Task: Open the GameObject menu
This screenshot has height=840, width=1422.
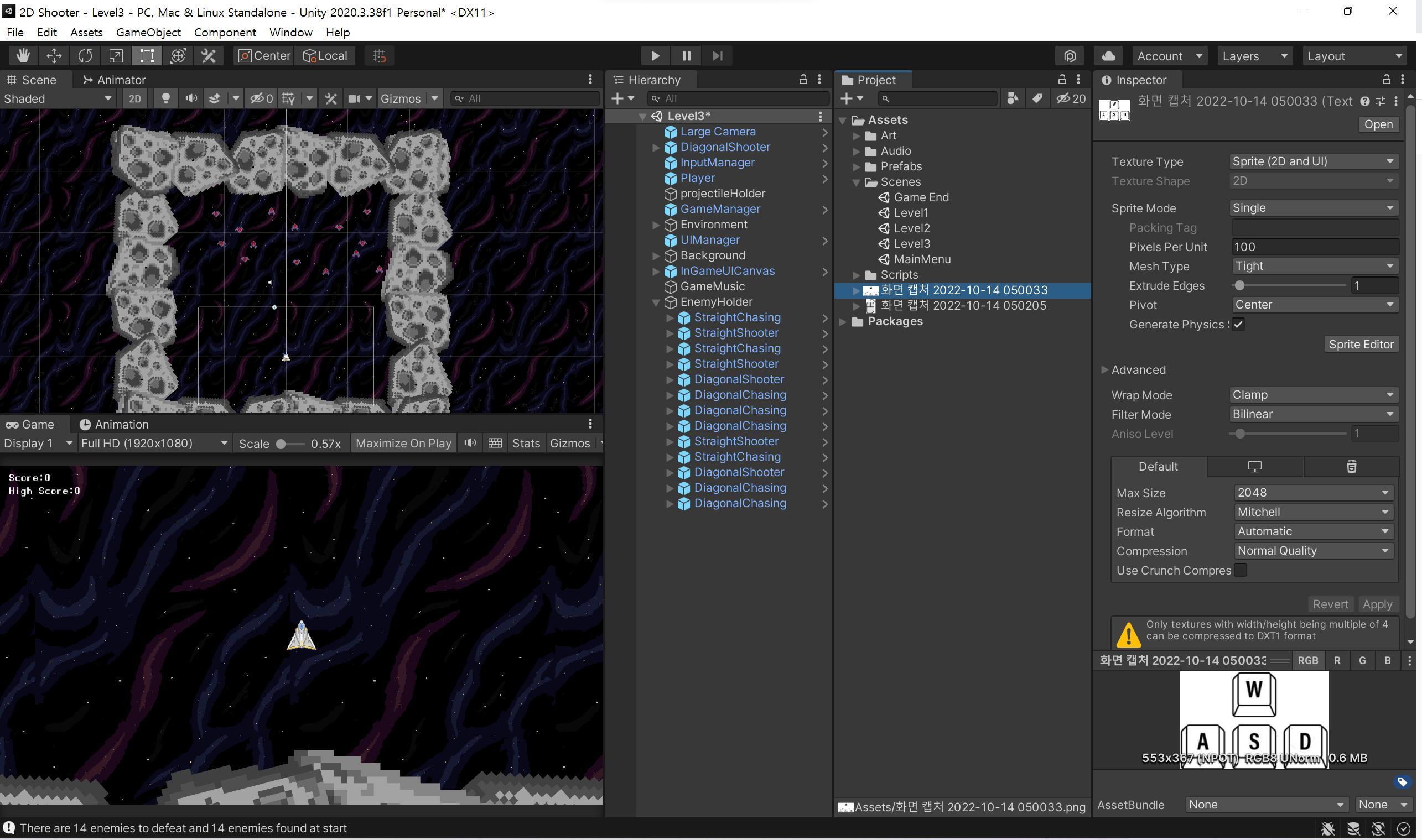Action: [x=148, y=32]
